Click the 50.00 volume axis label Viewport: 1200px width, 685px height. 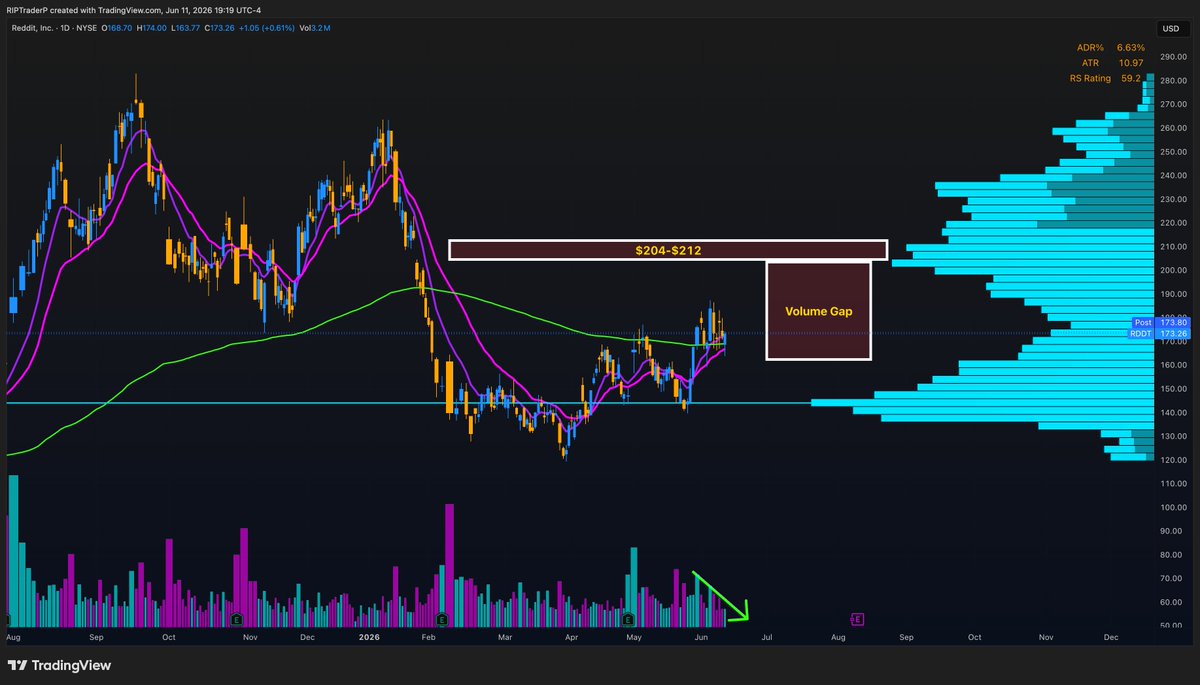(x=1172, y=626)
